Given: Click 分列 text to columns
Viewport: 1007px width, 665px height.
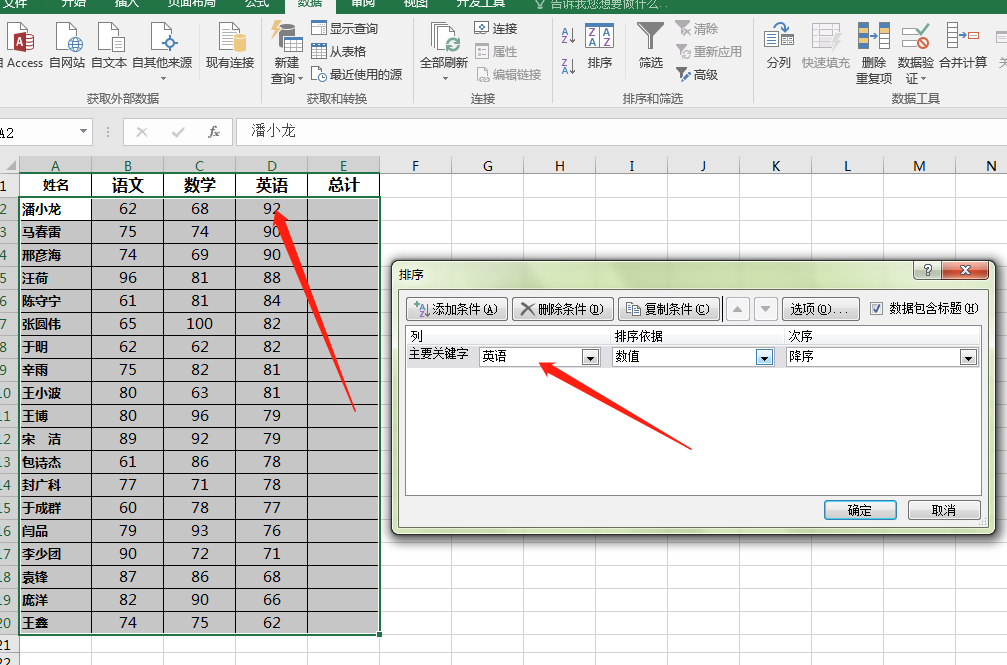Looking at the screenshot, I should [778, 45].
